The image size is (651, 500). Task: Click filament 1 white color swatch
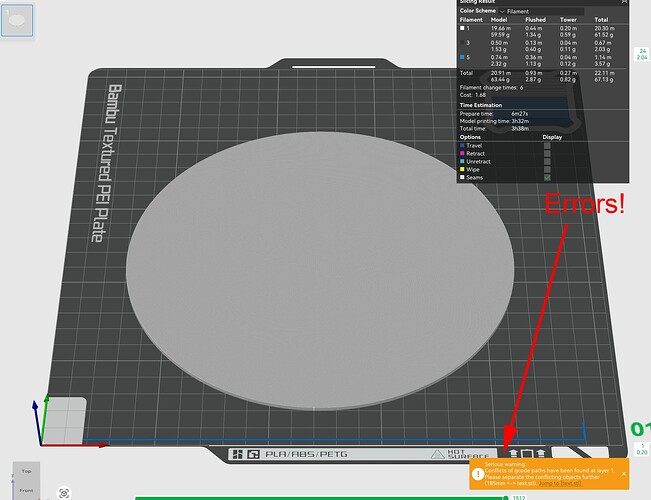pyautogui.click(x=462, y=28)
